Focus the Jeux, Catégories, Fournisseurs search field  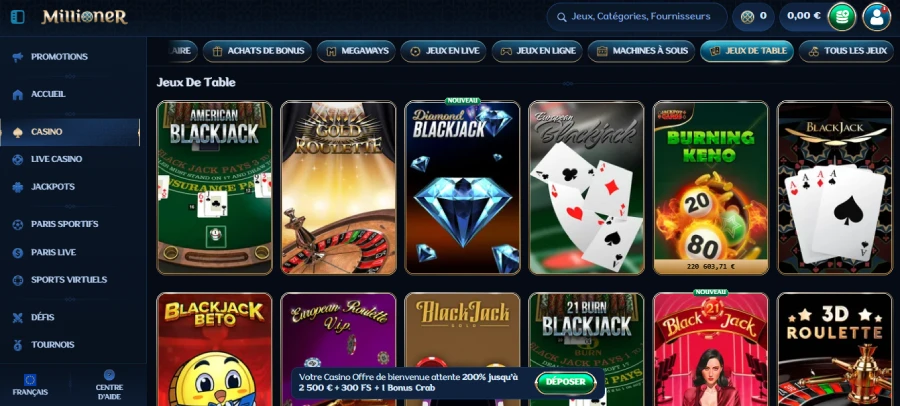click(x=637, y=17)
